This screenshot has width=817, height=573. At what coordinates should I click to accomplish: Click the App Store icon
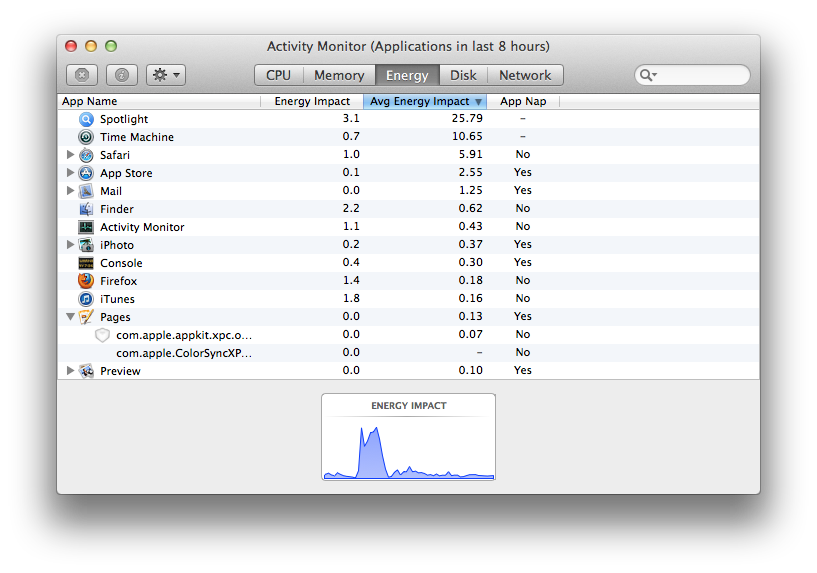click(86, 173)
